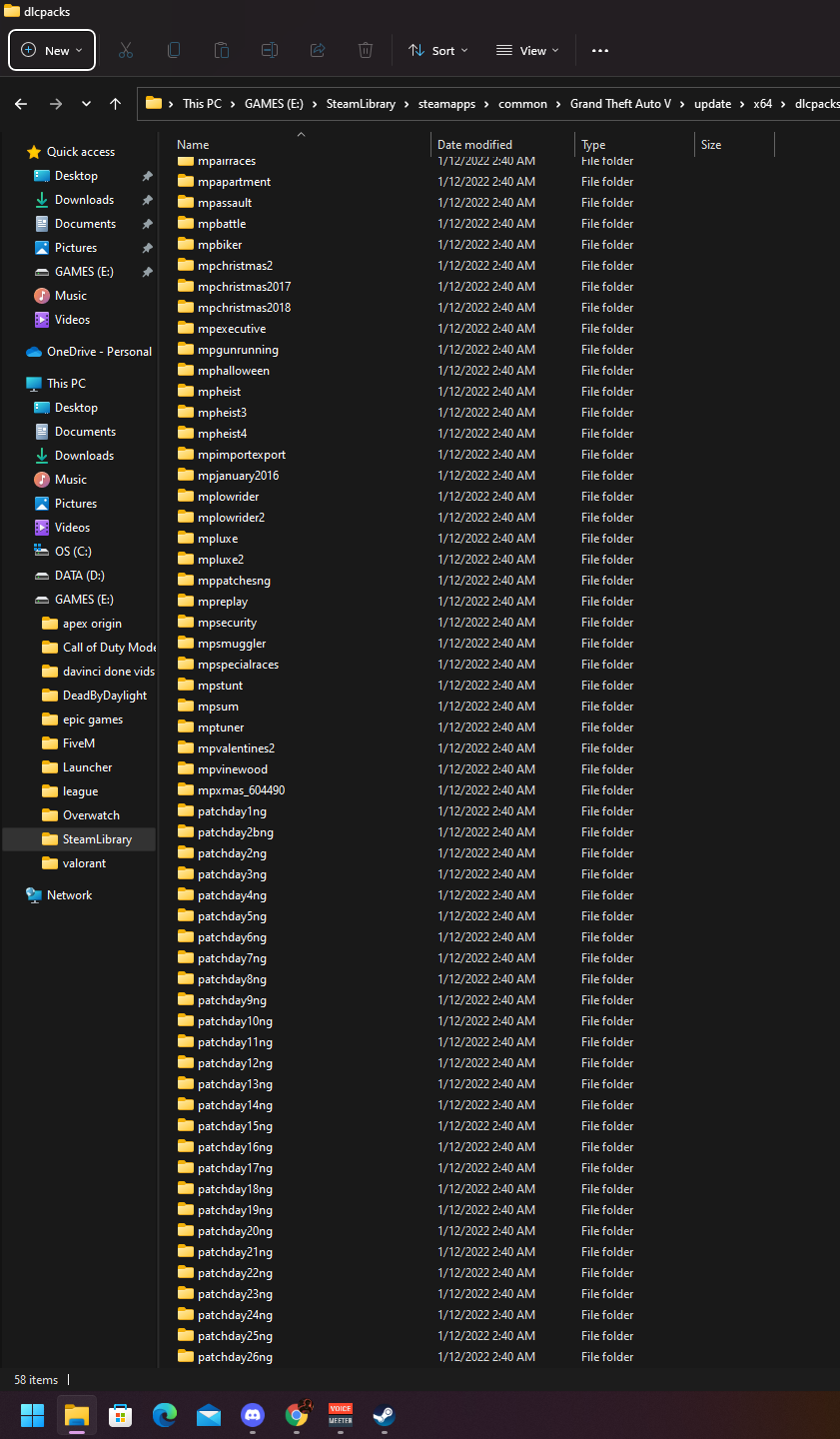
Task: Sort by the Type column header
Action: [593, 145]
